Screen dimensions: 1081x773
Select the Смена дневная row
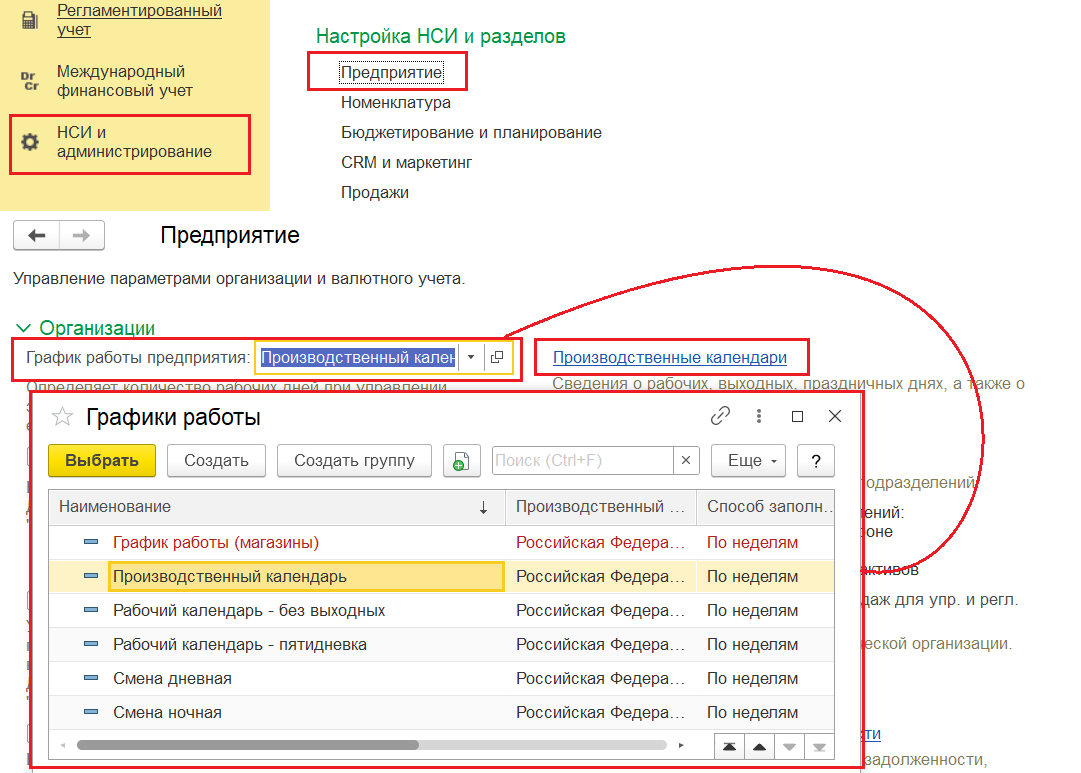click(x=441, y=679)
